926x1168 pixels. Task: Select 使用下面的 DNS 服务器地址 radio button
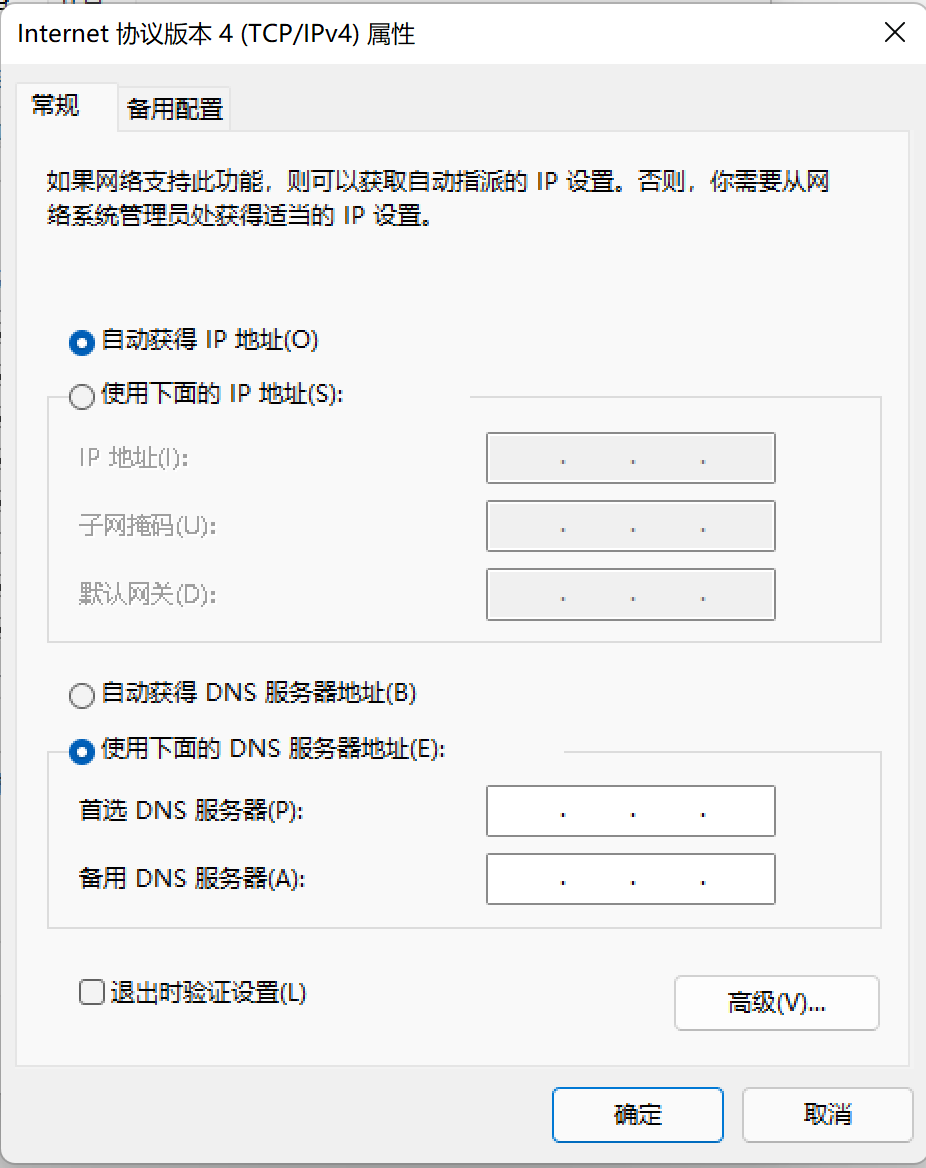click(x=82, y=751)
